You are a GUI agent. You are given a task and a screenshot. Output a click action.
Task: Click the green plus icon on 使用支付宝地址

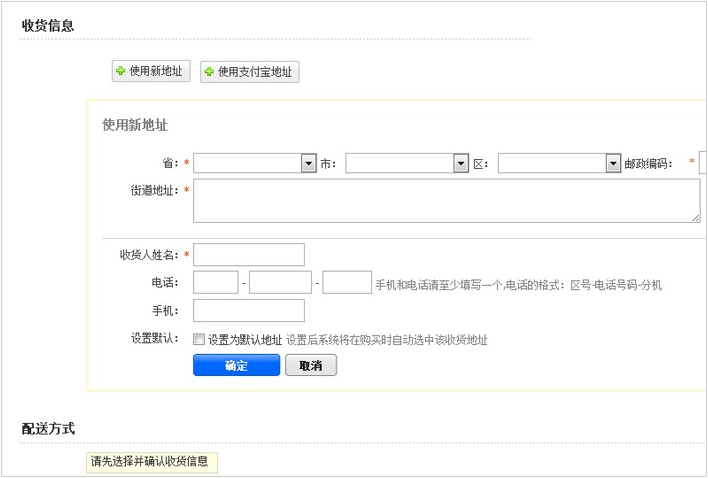209,72
